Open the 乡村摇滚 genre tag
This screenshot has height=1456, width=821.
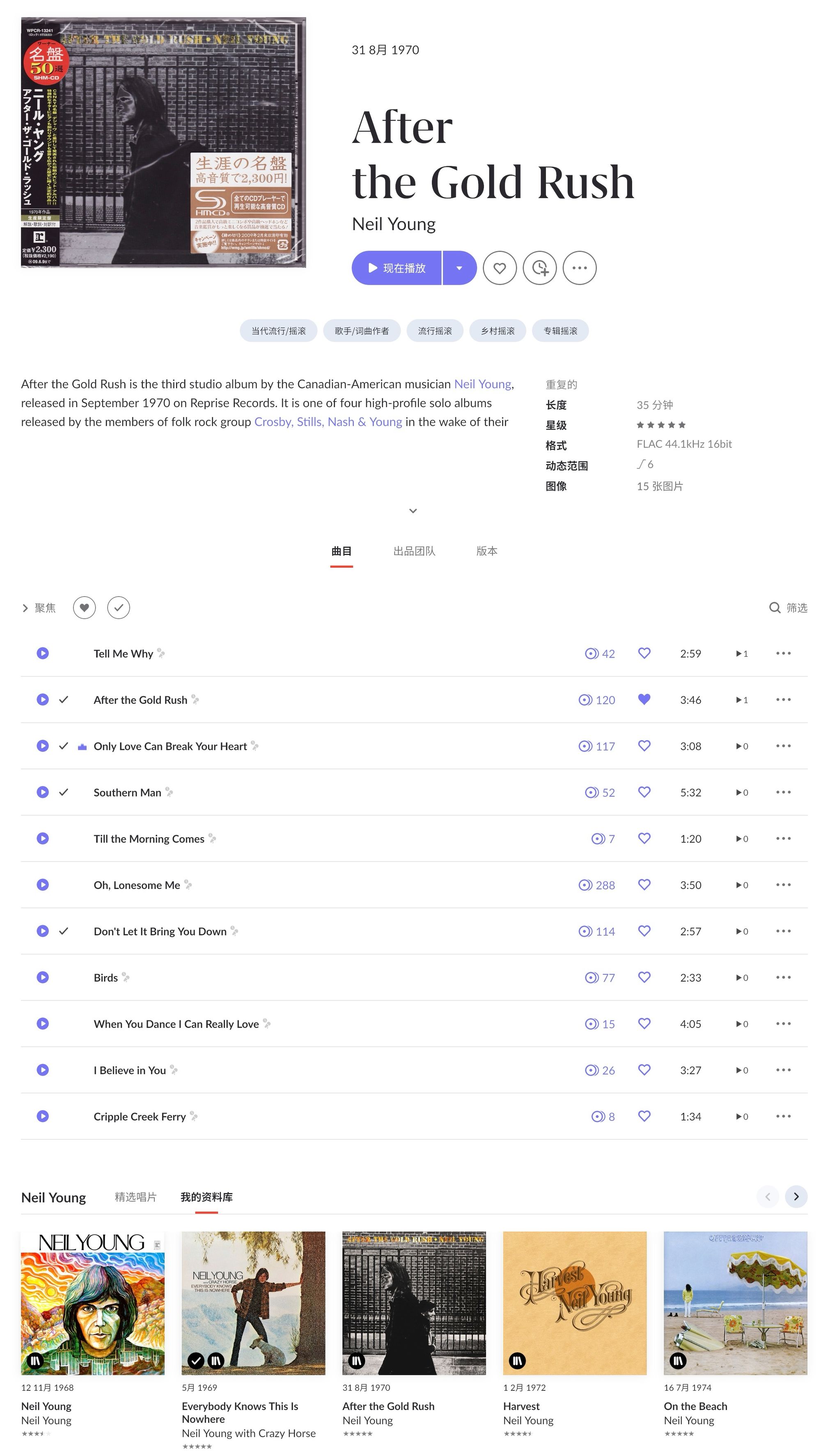[498, 331]
